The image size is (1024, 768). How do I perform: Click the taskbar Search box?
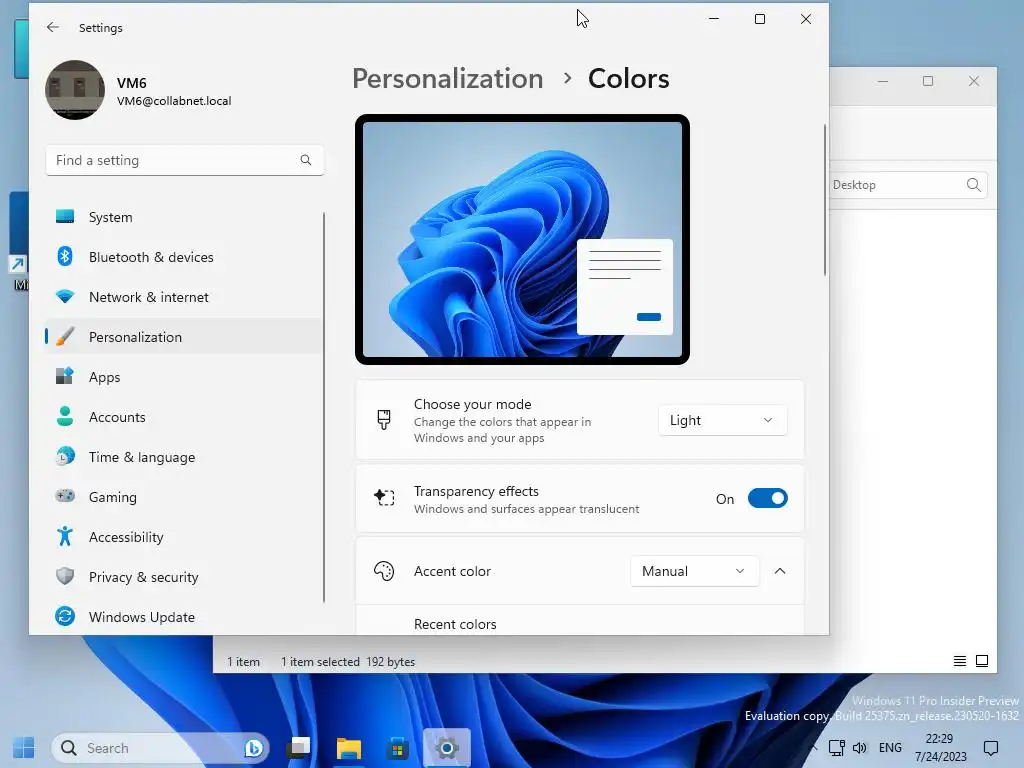tap(160, 748)
